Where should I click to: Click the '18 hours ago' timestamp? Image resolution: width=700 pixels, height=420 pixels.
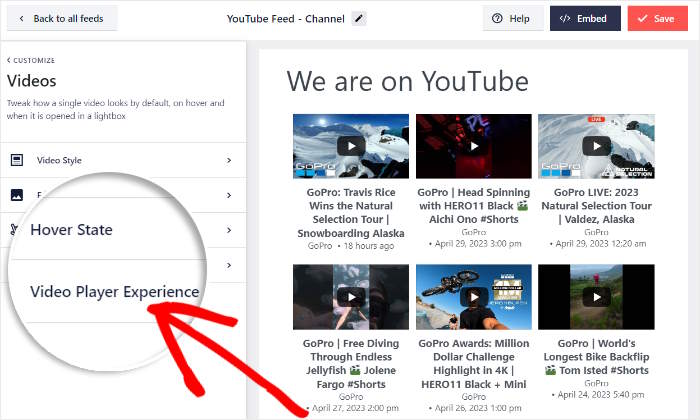point(369,246)
